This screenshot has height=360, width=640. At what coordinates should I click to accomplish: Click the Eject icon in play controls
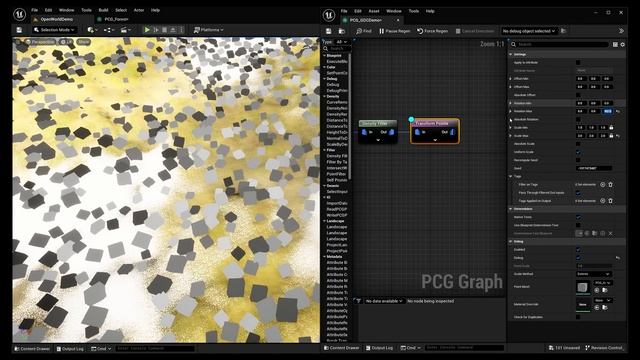[173, 30]
